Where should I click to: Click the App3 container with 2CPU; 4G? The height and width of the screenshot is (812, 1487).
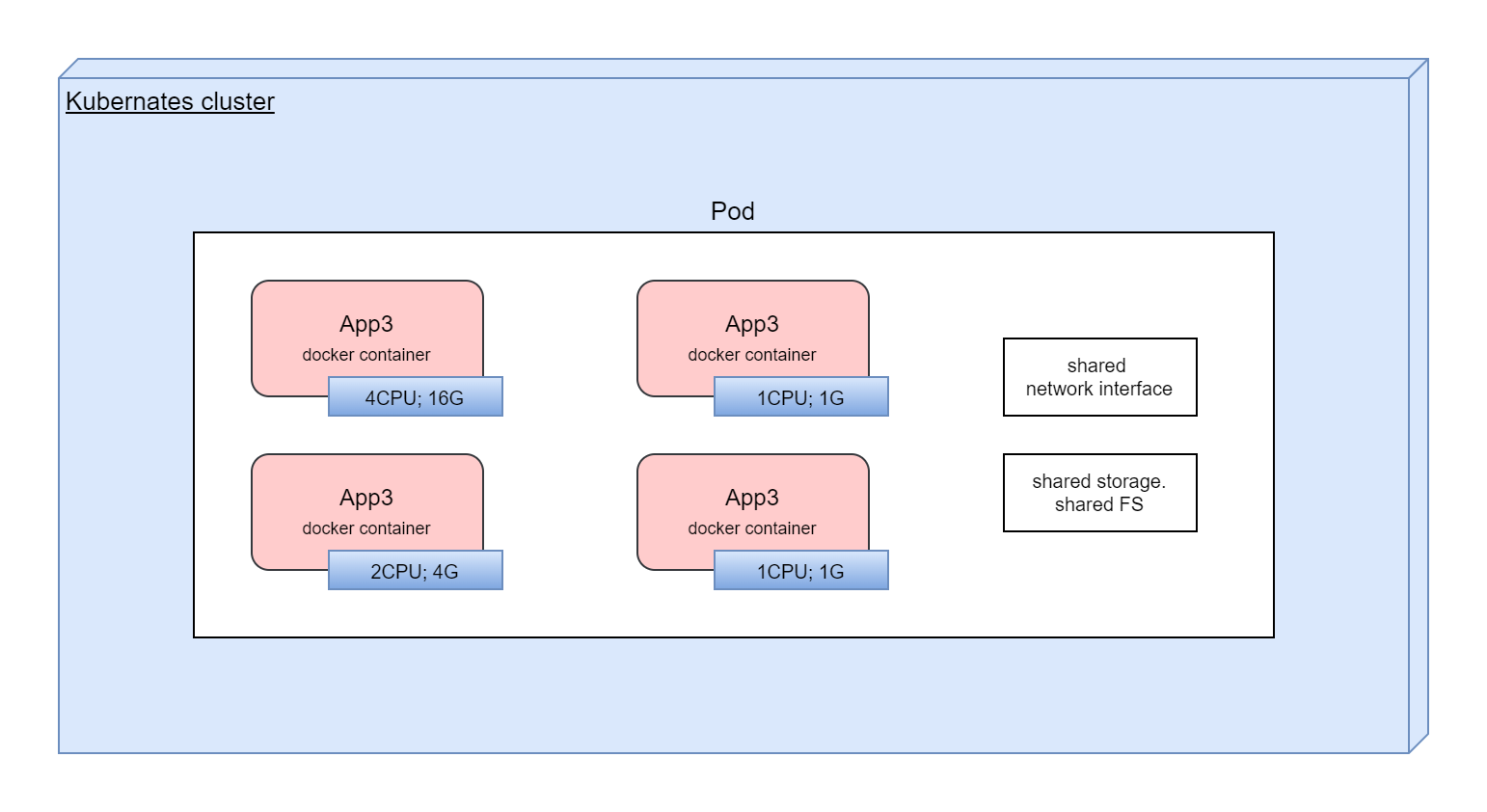(x=366, y=511)
